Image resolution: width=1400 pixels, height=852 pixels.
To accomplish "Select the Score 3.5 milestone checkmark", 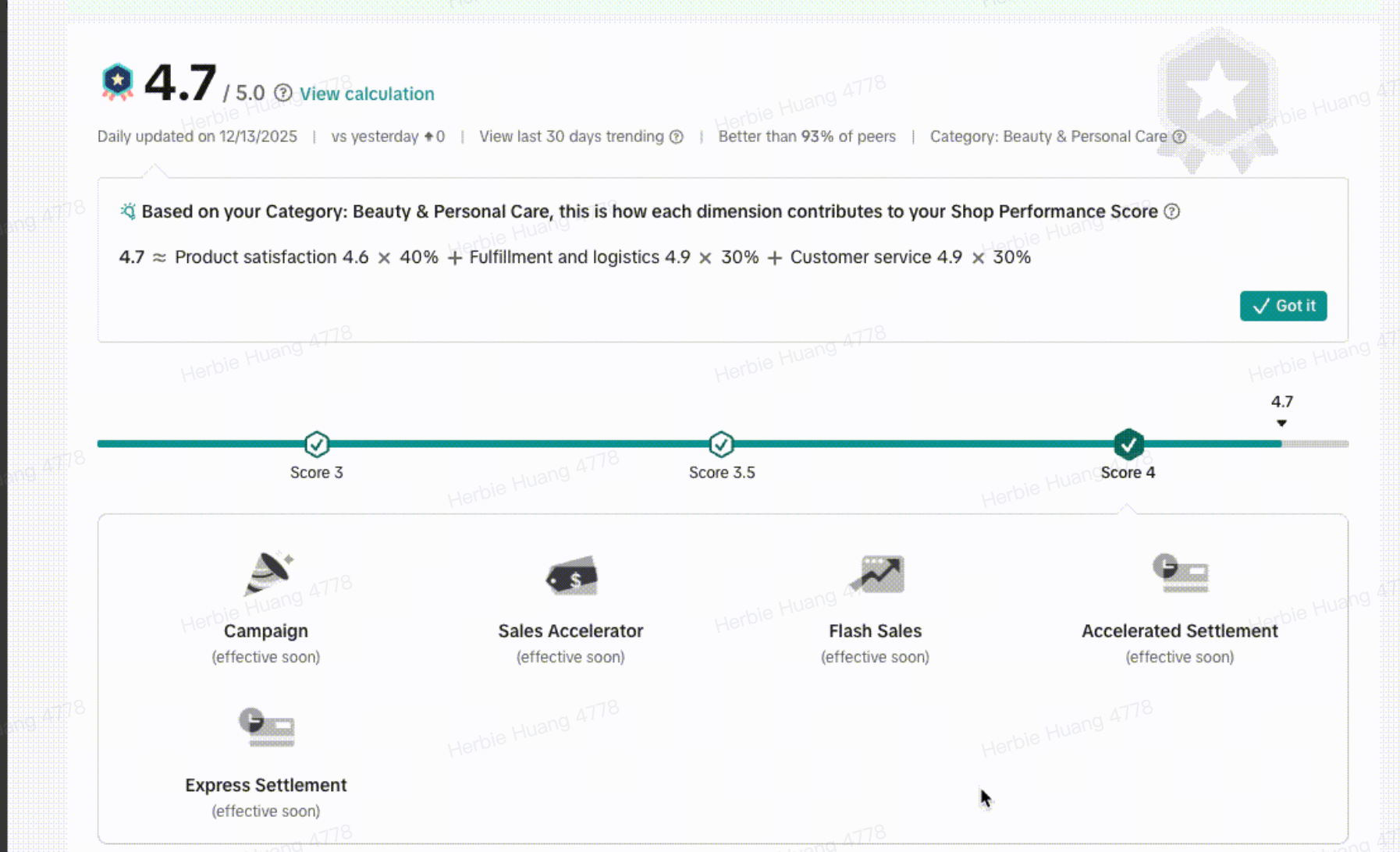I will (x=722, y=444).
